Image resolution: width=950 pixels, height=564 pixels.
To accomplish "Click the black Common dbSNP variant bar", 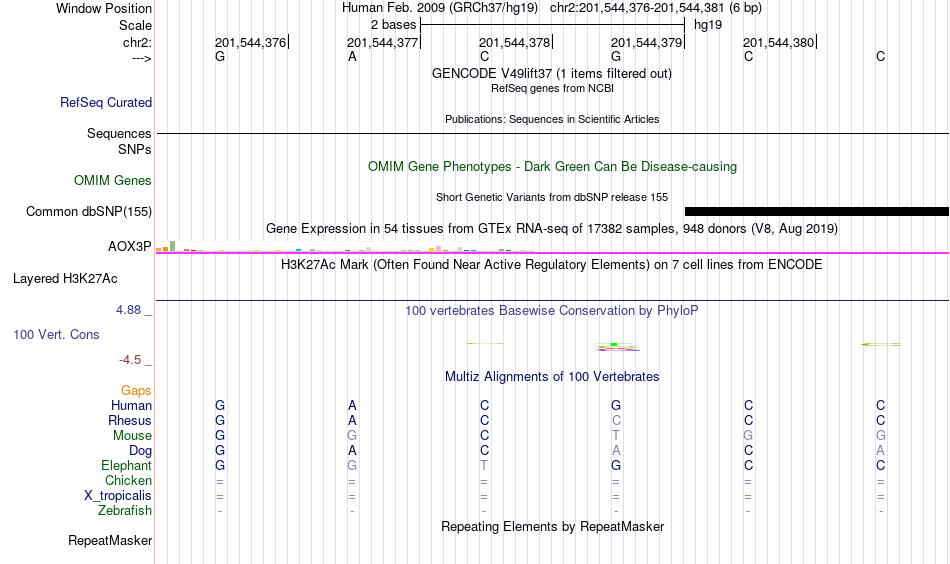I will (817, 211).
